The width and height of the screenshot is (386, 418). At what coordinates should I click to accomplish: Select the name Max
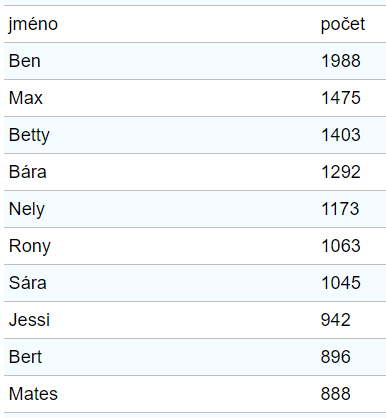(26, 98)
